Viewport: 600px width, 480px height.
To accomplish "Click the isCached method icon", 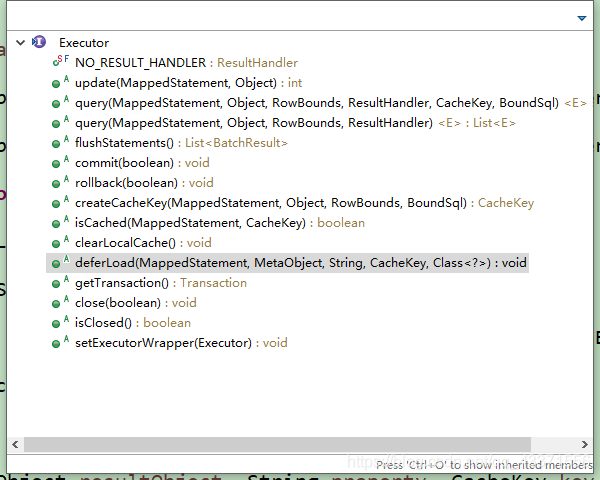I will pyautogui.click(x=61, y=222).
